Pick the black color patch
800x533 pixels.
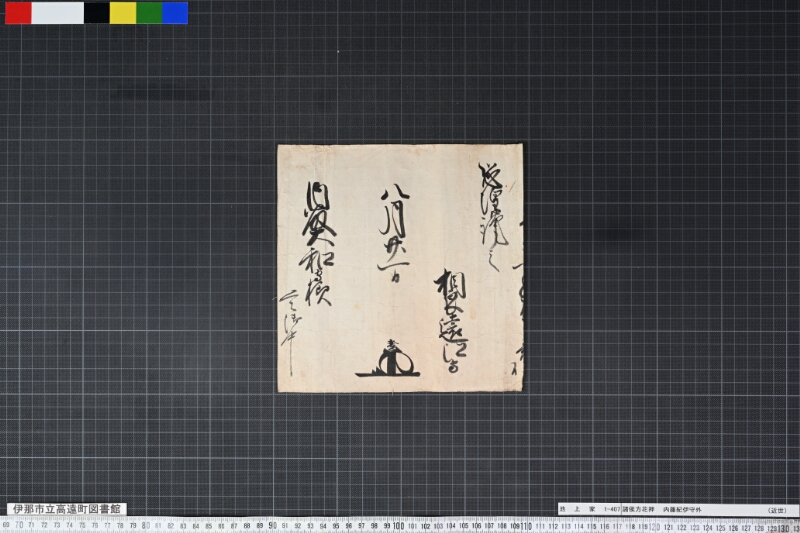[97, 13]
